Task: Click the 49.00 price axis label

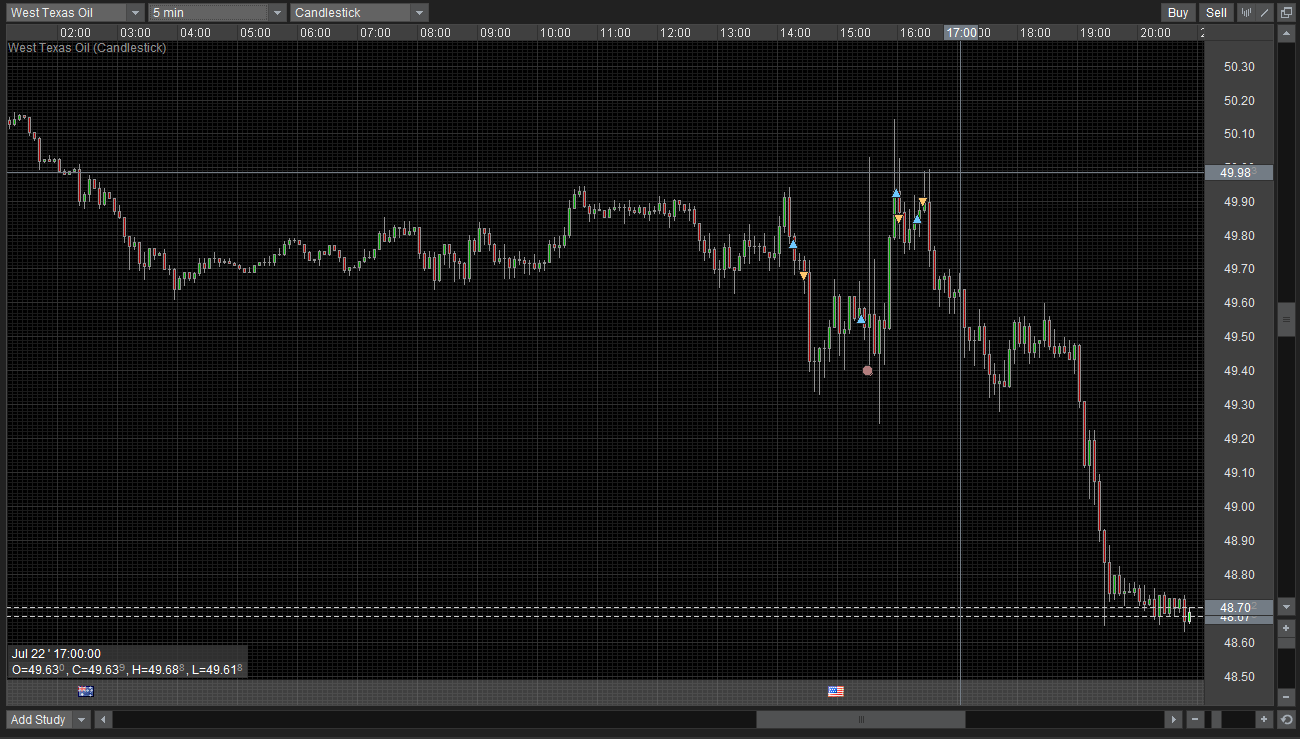Action: [x=1239, y=507]
